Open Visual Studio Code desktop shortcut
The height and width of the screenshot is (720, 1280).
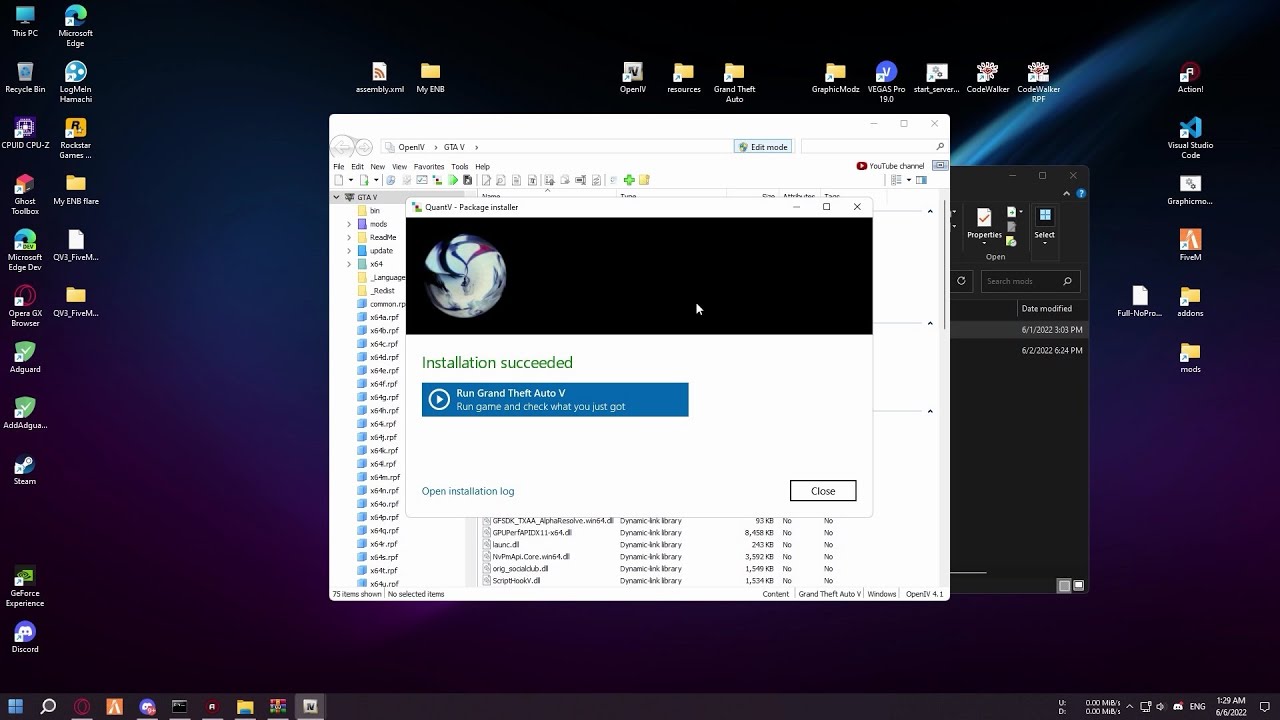point(1190,138)
